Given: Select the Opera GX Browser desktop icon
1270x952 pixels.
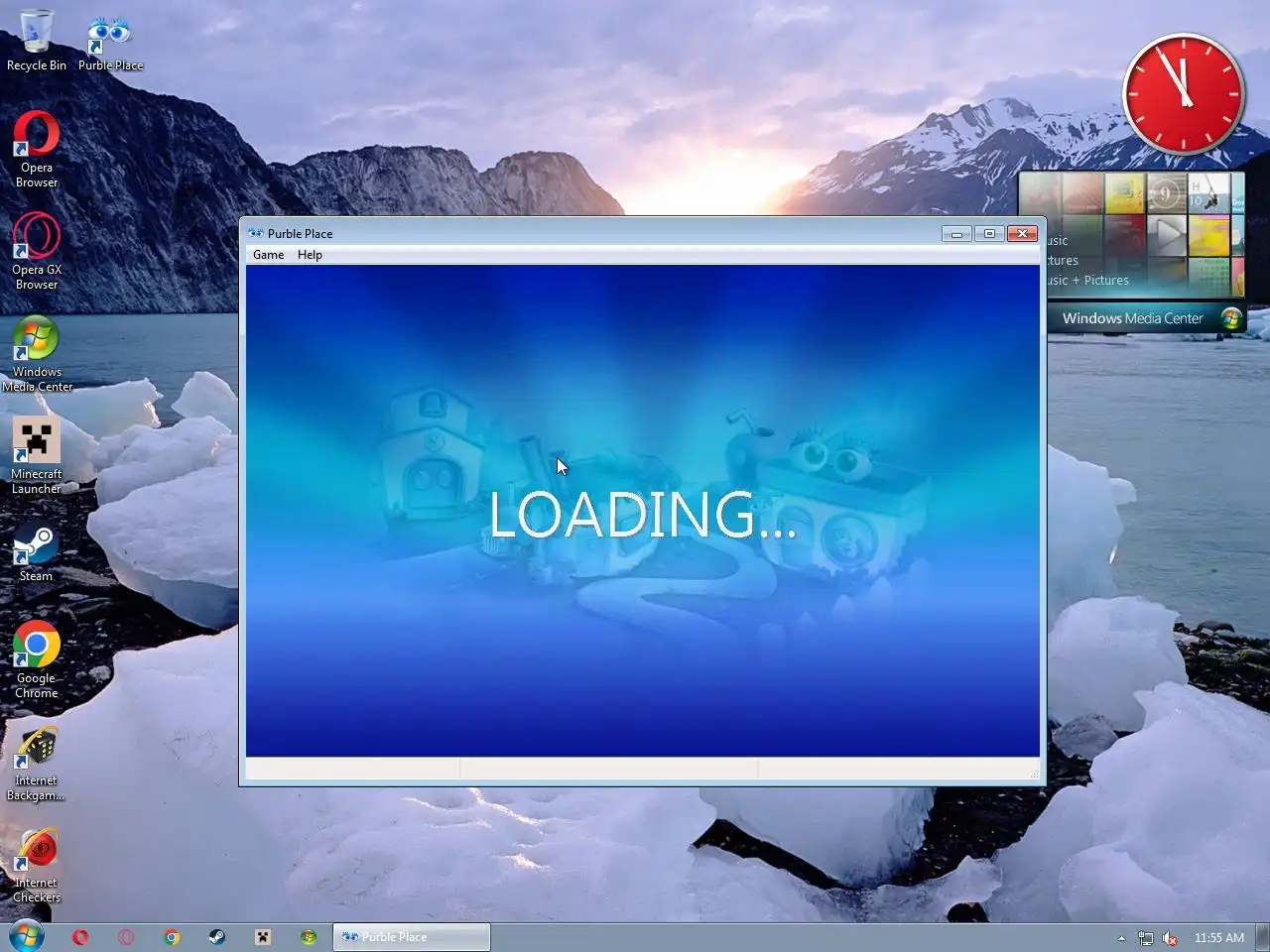Looking at the screenshot, I should (37, 251).
